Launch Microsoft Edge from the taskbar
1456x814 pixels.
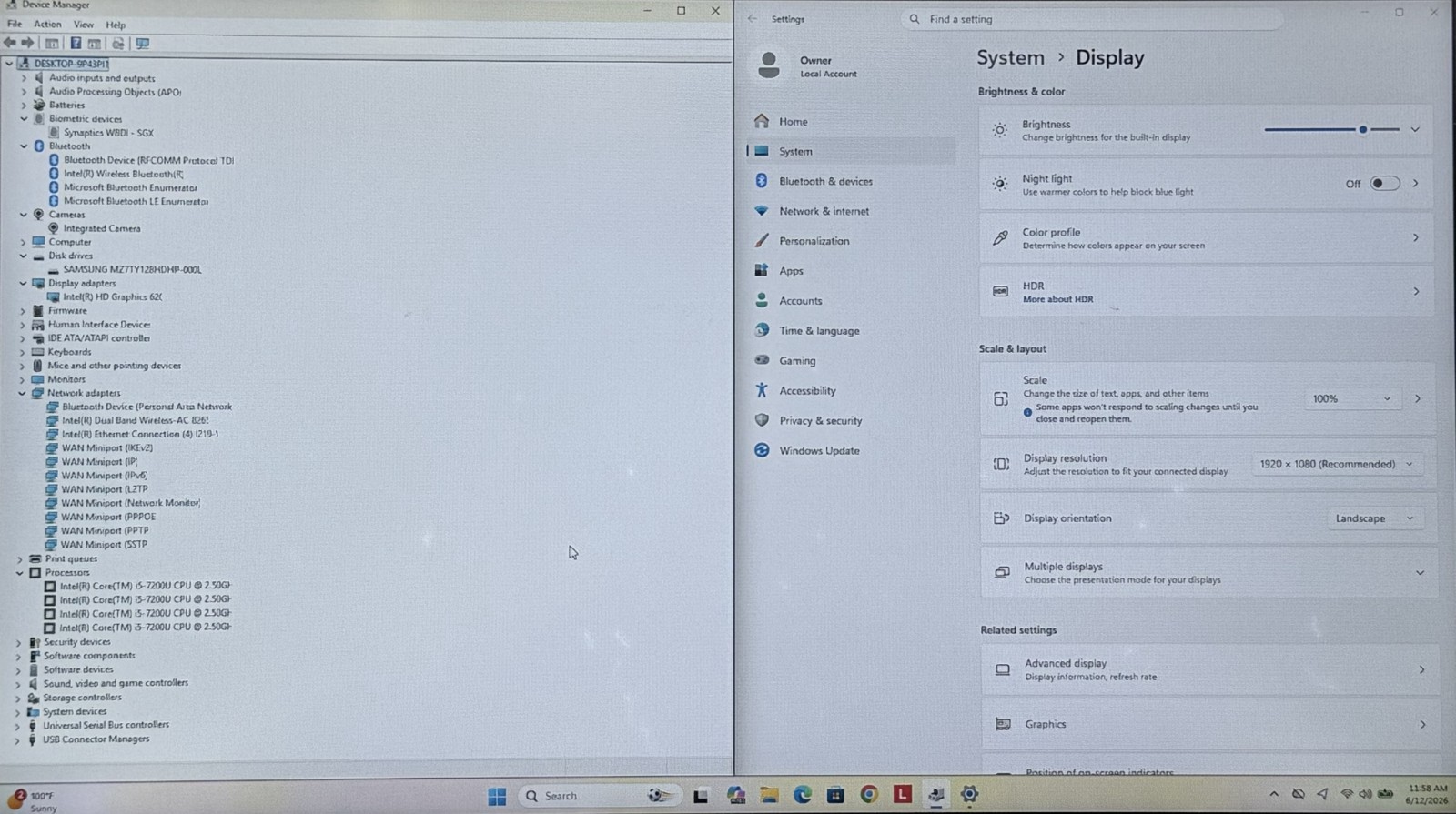(x=802, y=796)
